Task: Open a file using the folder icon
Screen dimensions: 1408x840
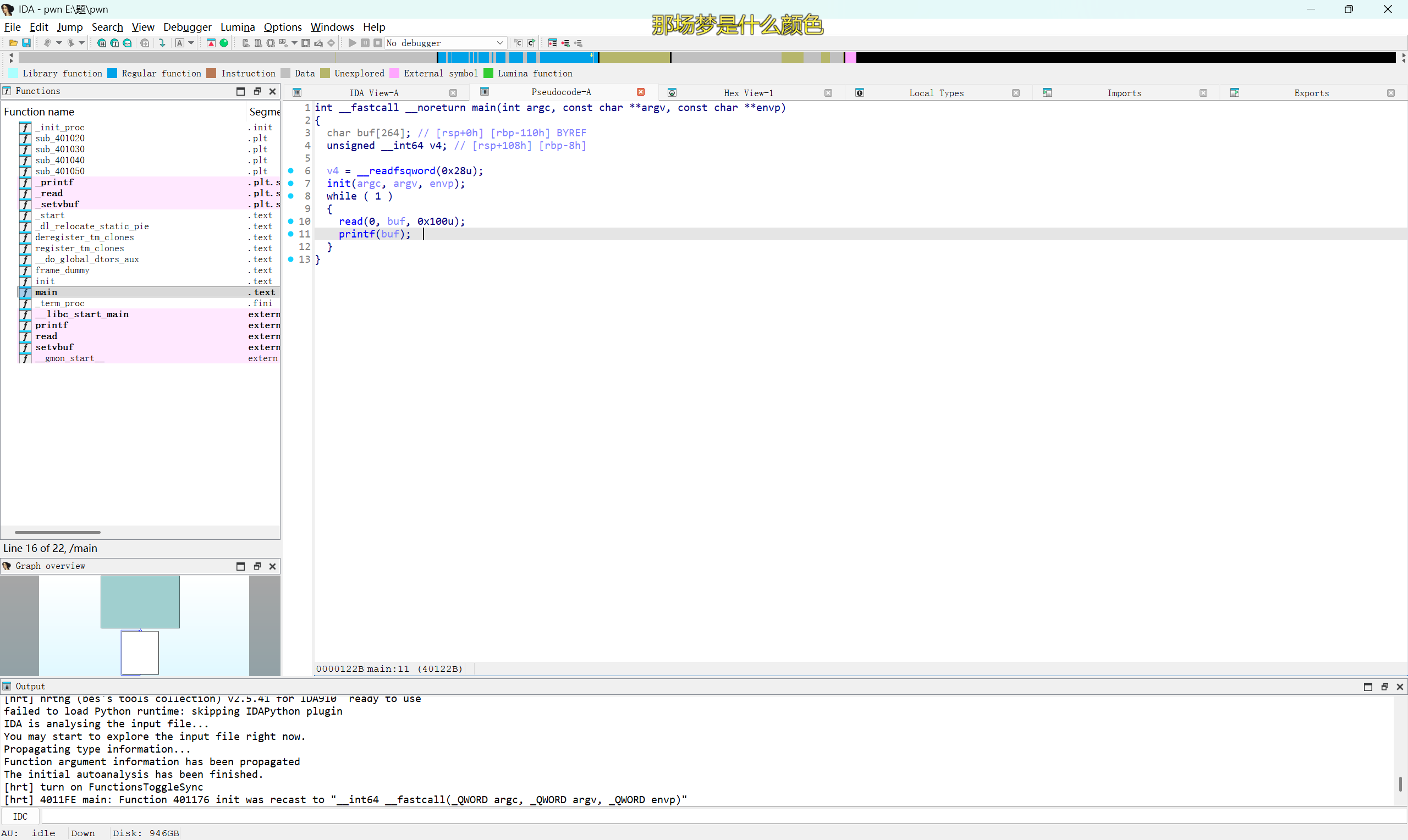Action: [x=13, y=42]
